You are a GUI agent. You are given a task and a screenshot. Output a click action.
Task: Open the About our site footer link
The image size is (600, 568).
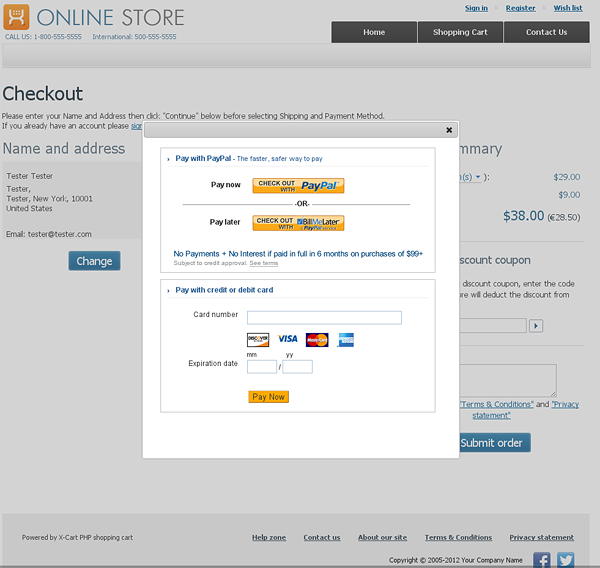(x=382, y=537)
